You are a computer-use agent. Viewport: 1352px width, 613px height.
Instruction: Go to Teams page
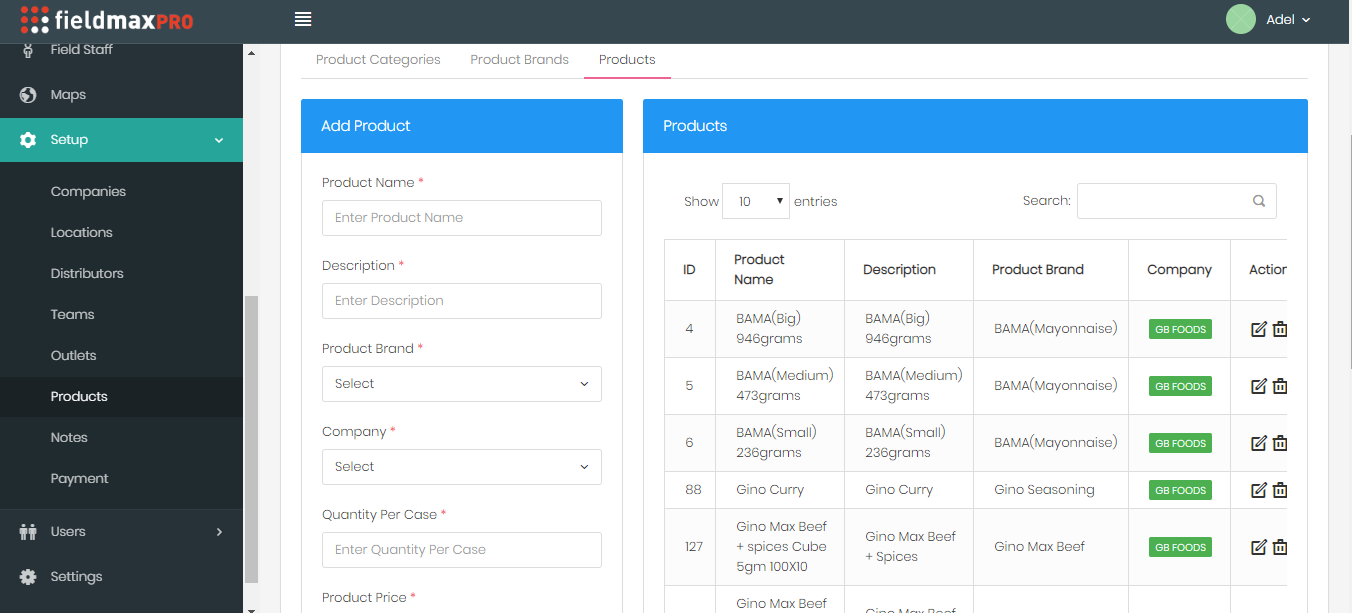coord(72,314)
